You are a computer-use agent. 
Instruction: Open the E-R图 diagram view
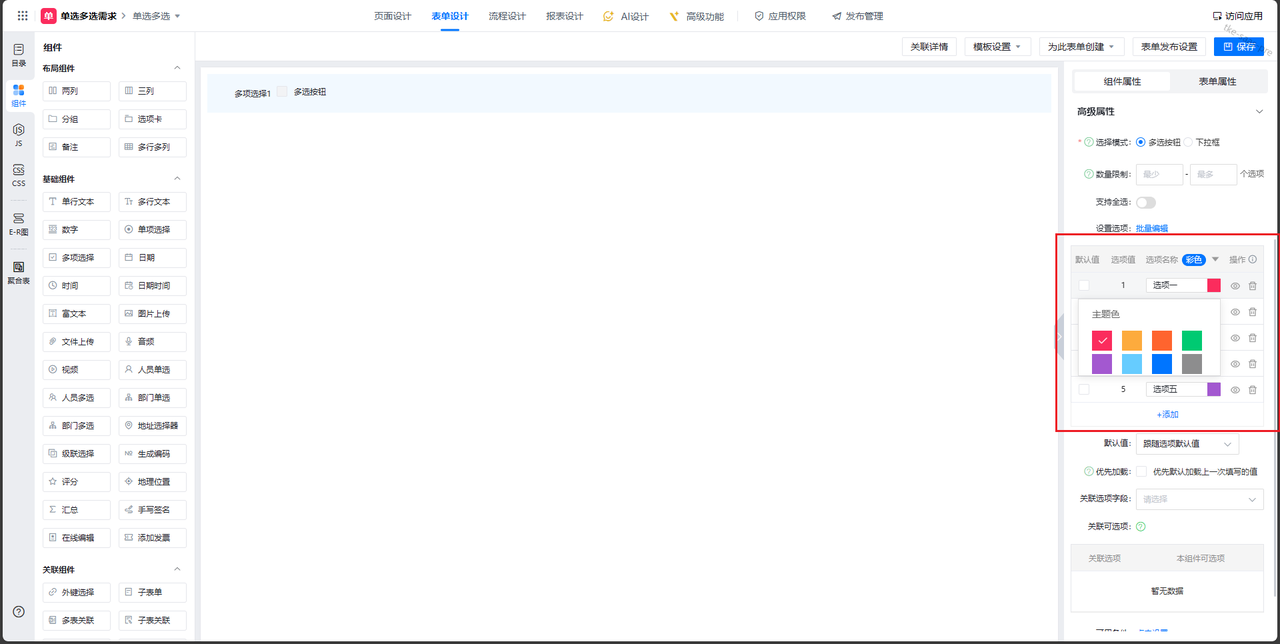(18, 223)
